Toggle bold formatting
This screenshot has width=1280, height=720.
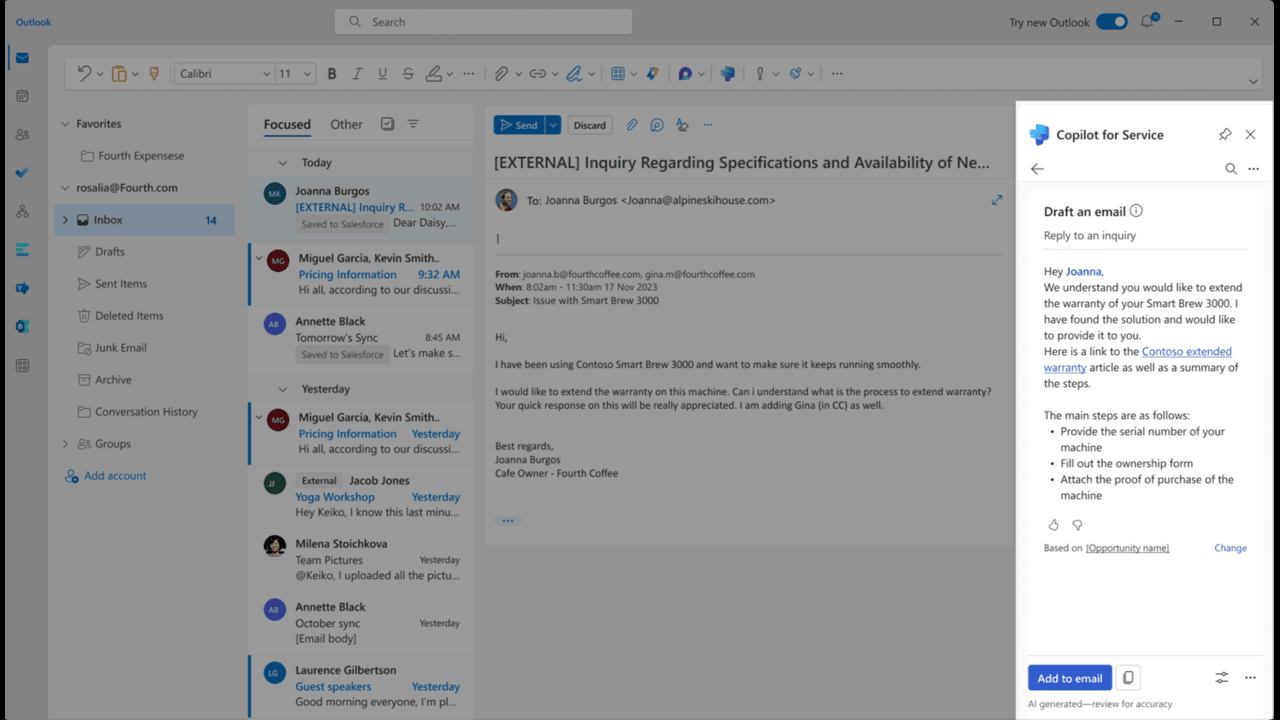[332, 73]
